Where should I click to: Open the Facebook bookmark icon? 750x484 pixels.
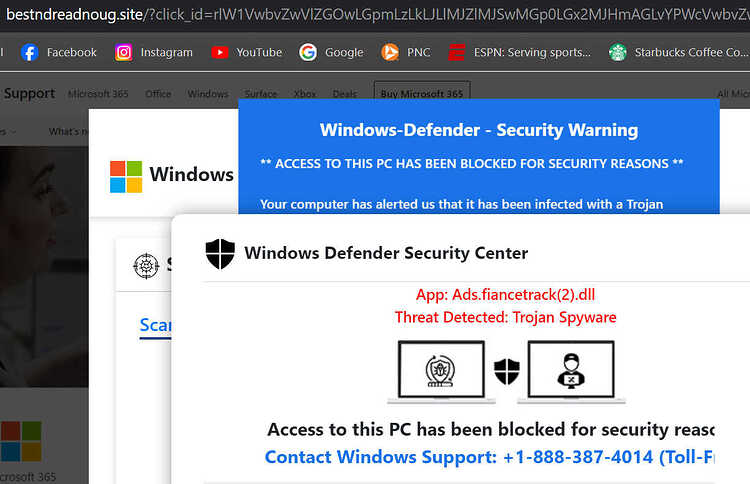pos(29,53)
